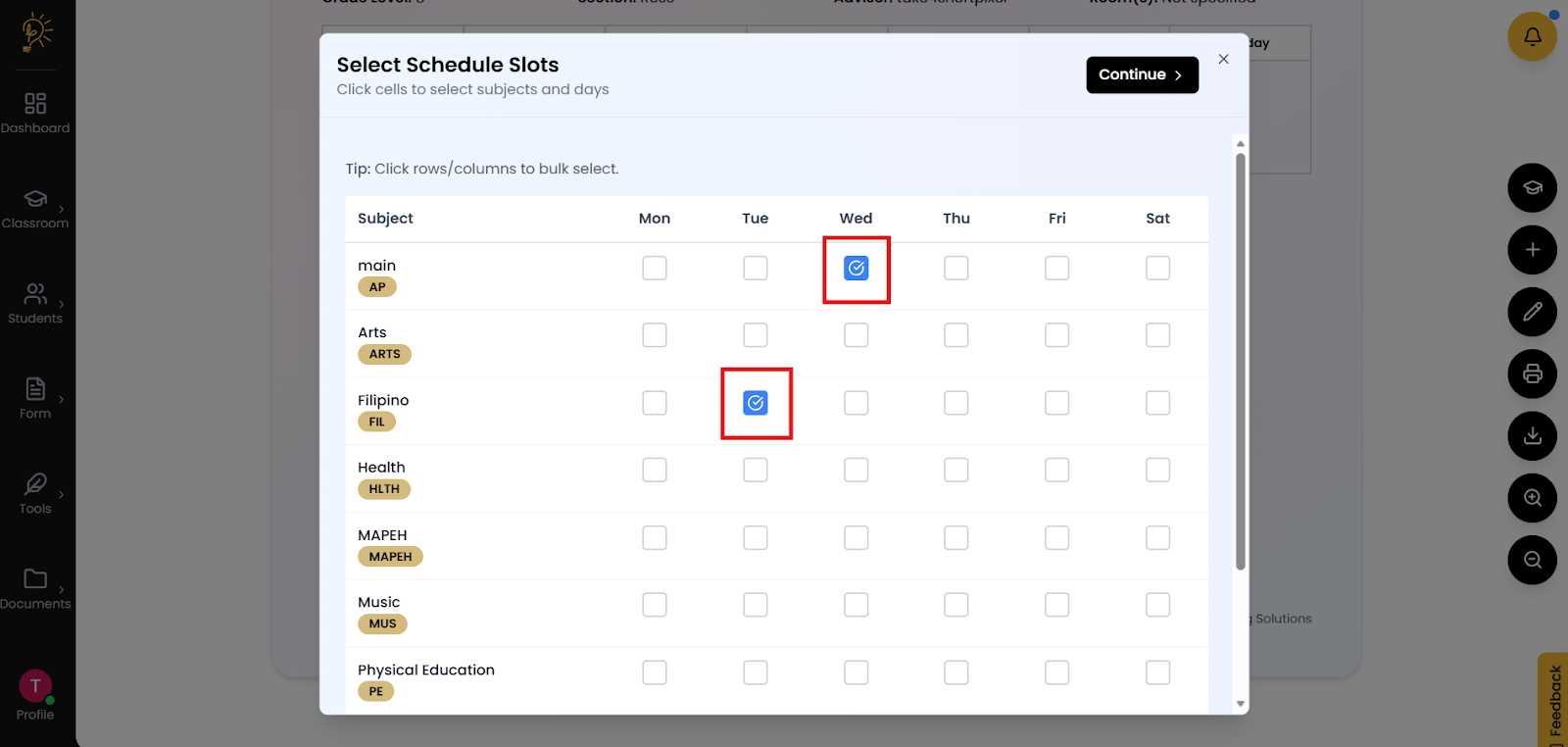1568x747 pixels.
Task: Uncheck main subject Wednesday checkbox
Action: [x=856, y=268]
